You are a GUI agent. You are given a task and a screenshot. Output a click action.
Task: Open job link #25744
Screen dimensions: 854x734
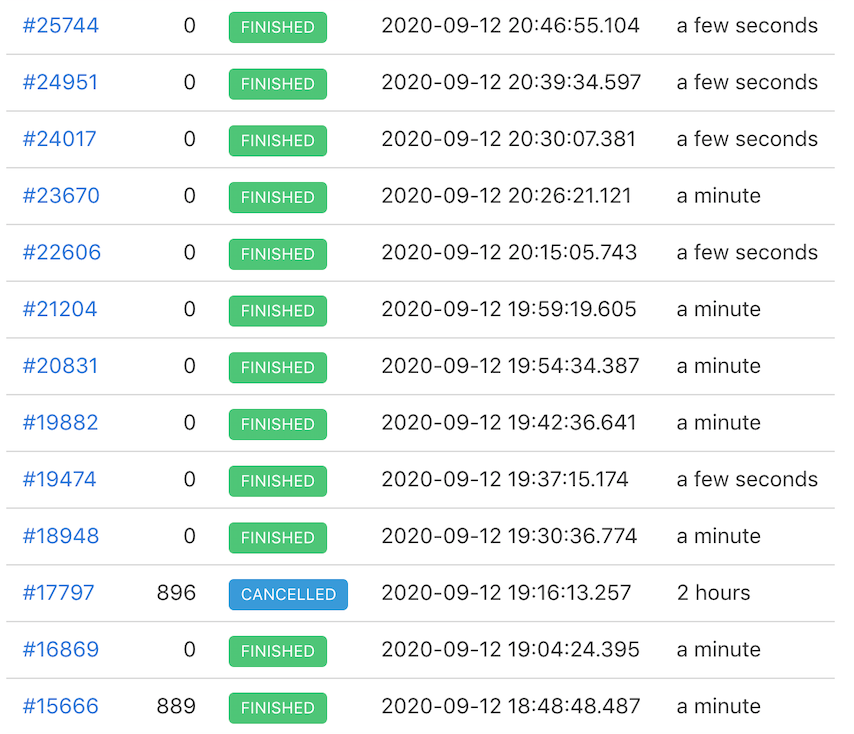(x=60, y=26)
